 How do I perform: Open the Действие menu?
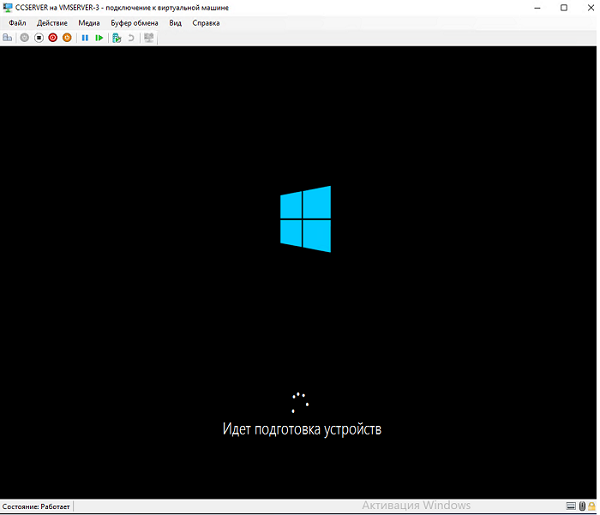point(52,23)
